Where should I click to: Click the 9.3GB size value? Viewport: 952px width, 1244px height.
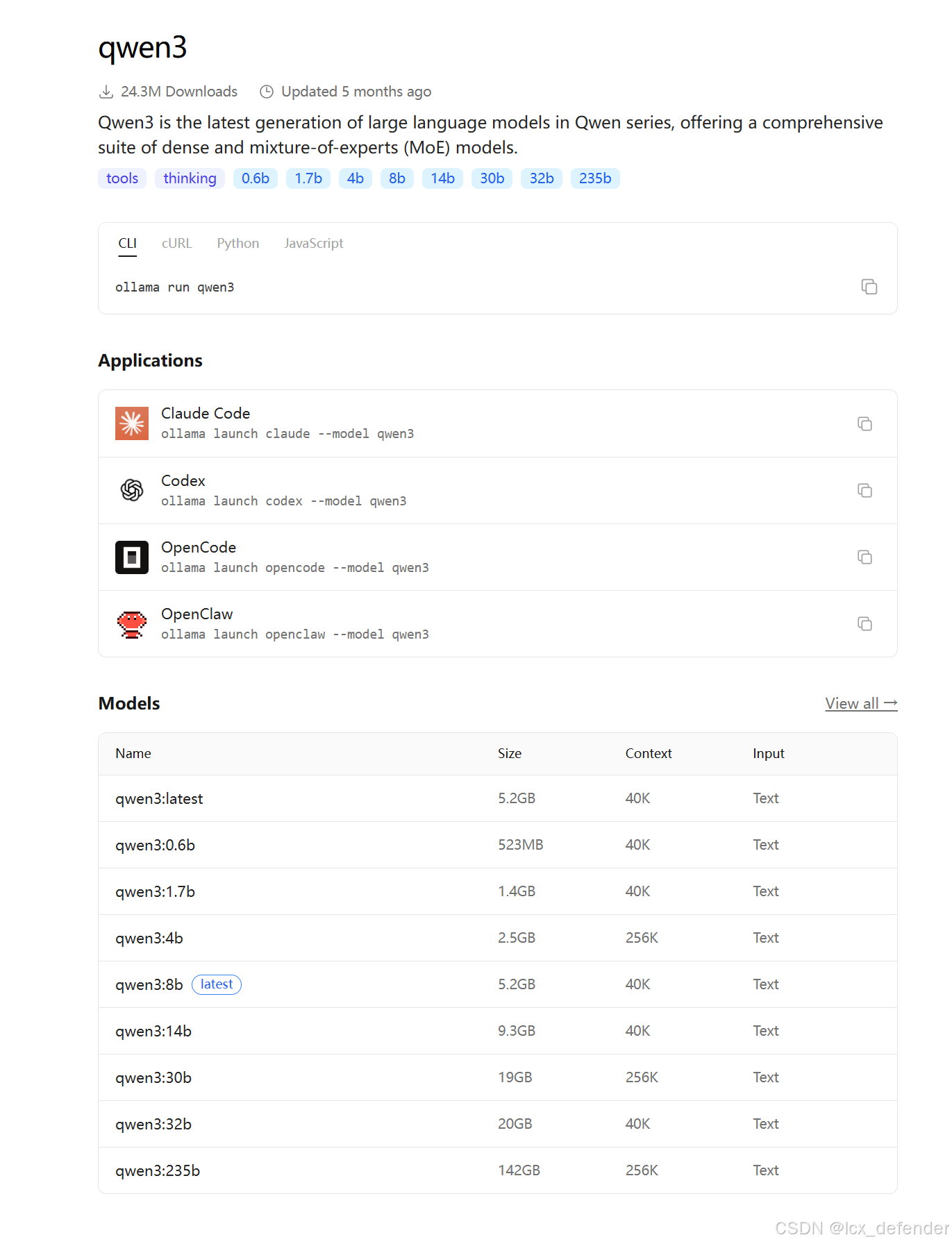pos(517,1031)
